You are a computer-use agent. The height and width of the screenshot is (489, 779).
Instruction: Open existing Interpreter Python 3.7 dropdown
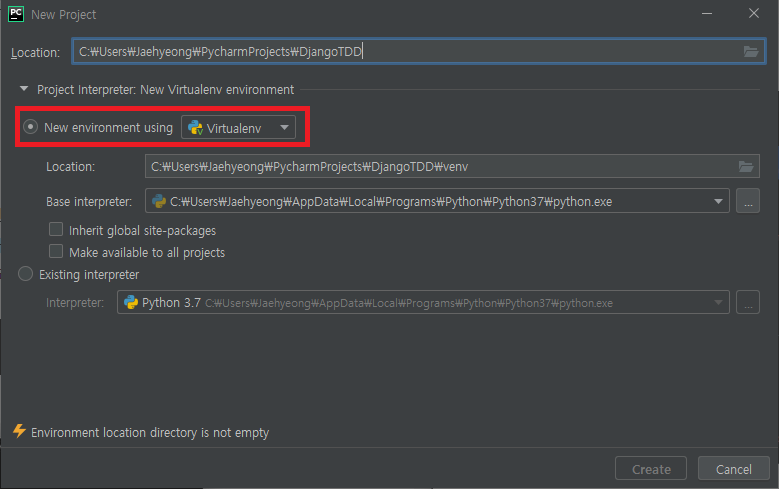[423, 302]
